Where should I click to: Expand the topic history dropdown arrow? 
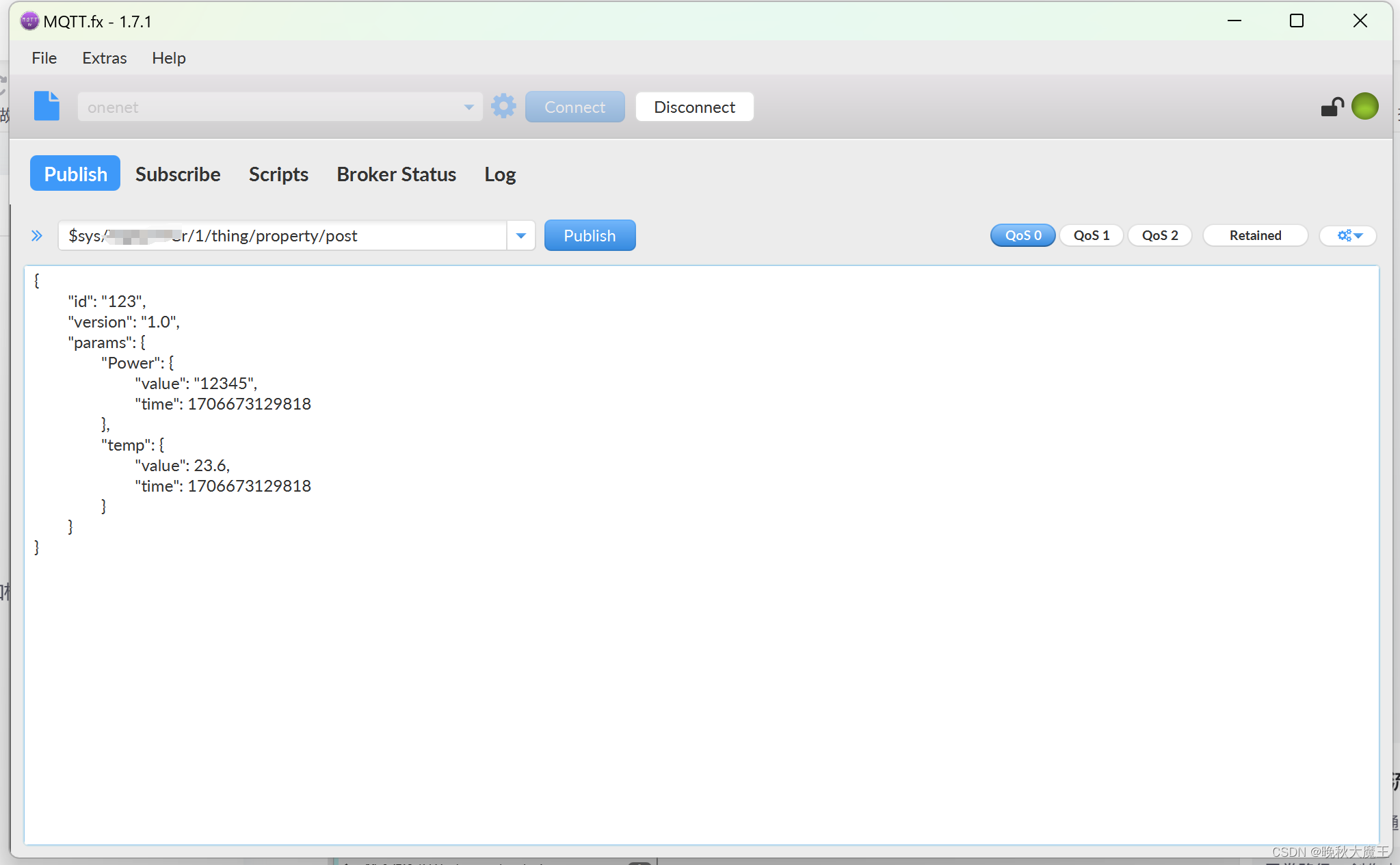521,236
